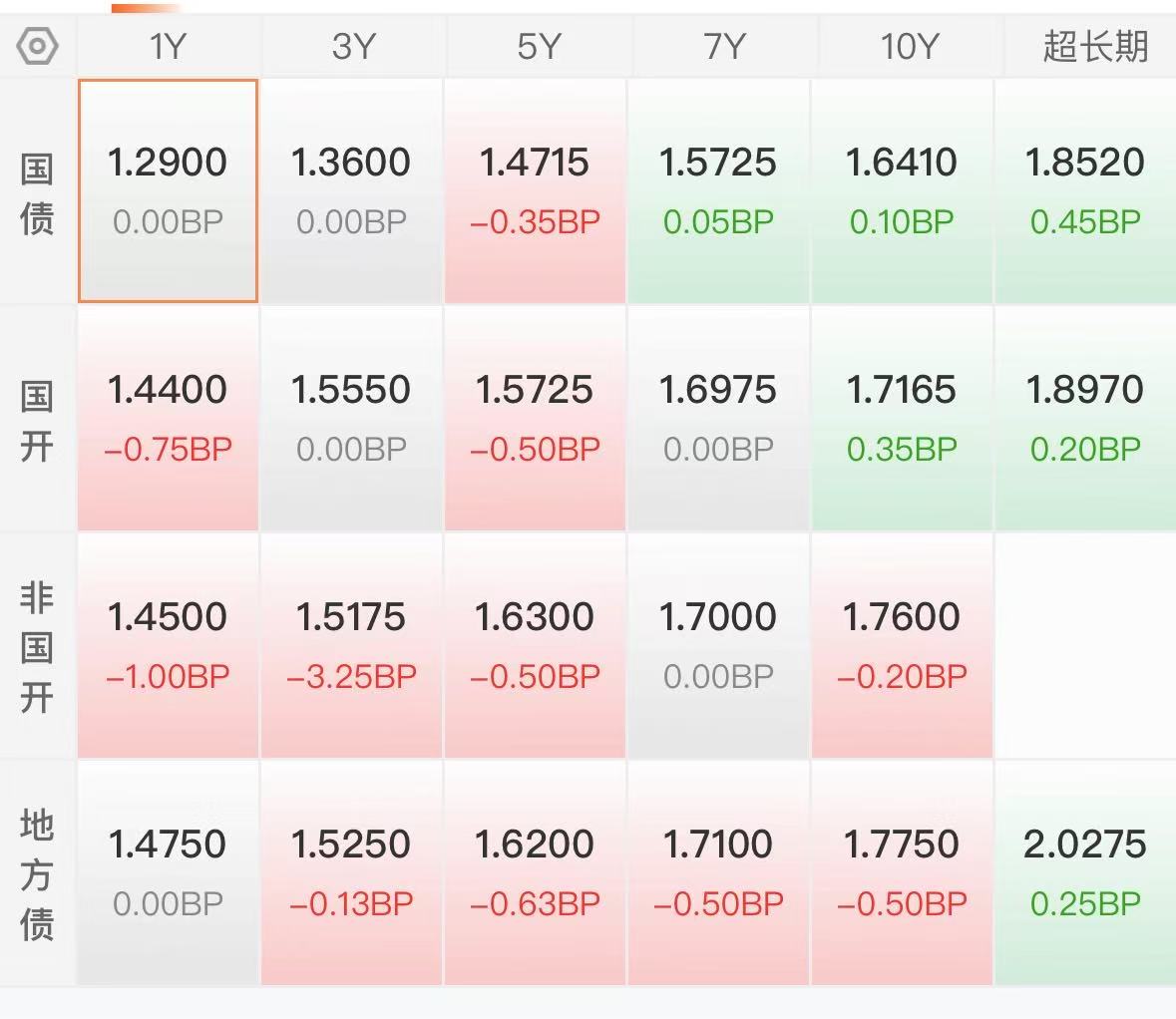This screenshot has height=1019, width=1176.
Task: Open the 国债 10Y cell showing 1.6410
Action: (x=903, y=190)
